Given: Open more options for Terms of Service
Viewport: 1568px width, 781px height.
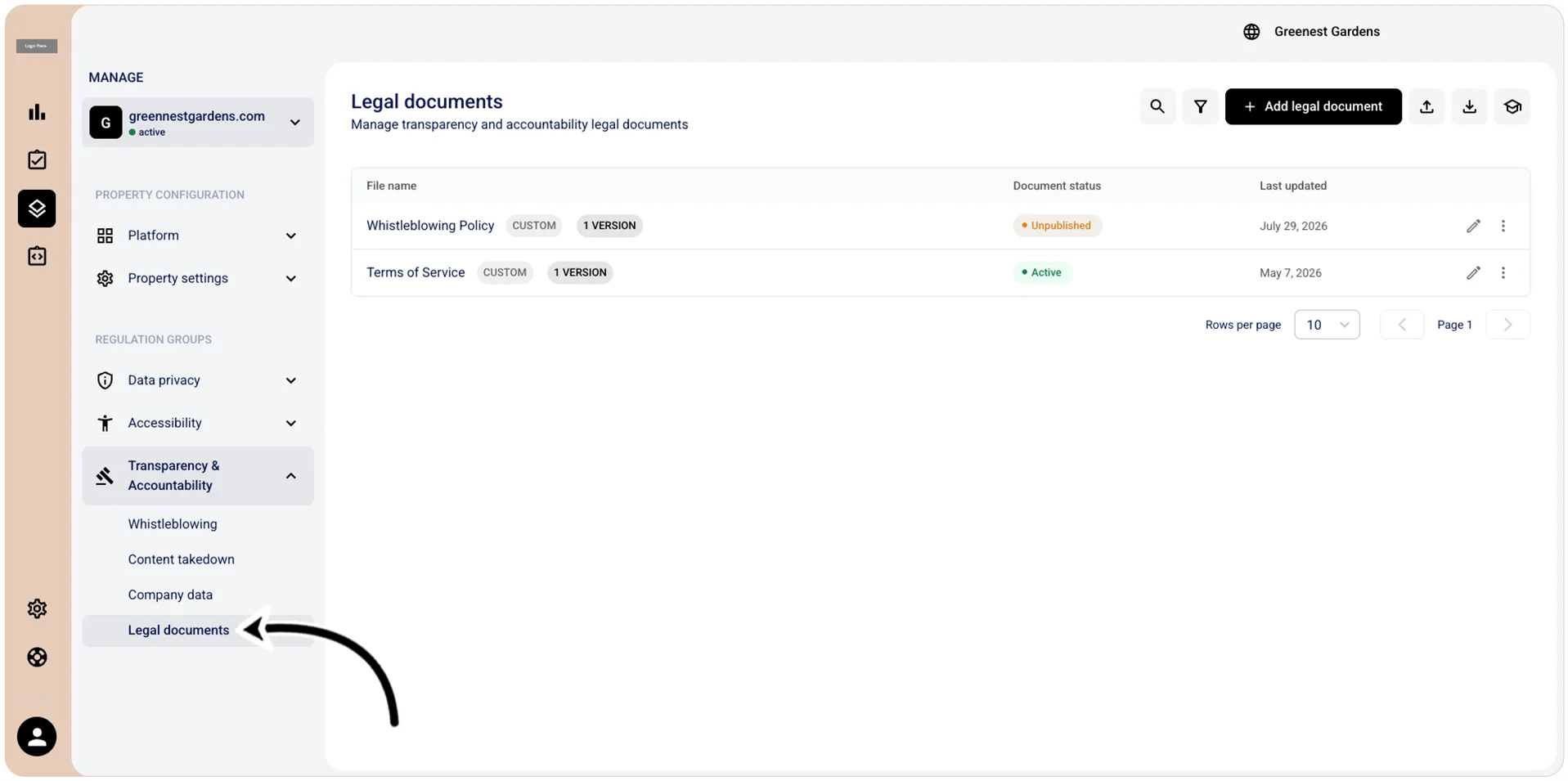Looking at the screenshot, I should tap(1503, 272).
